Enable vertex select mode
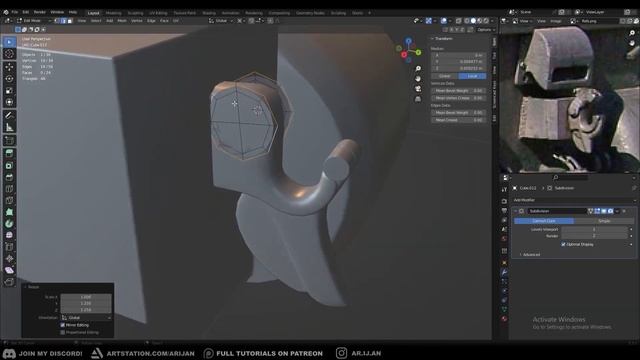This screenshot has width=640, height=360. click(x=57, y=20)
